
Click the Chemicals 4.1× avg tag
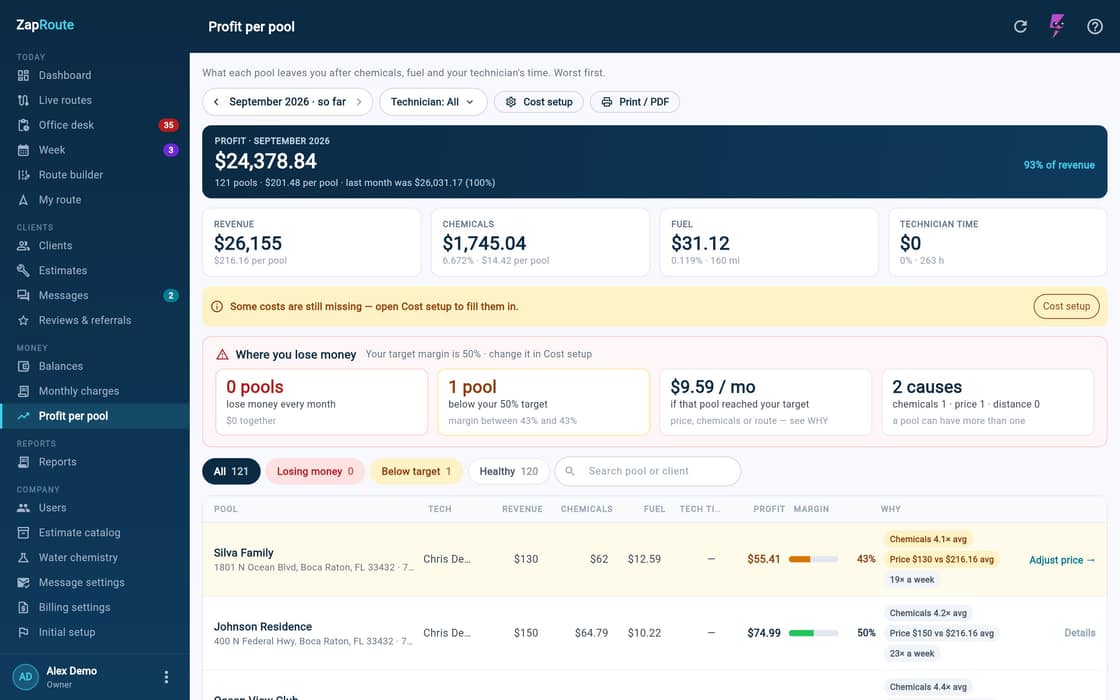(928, 539)
